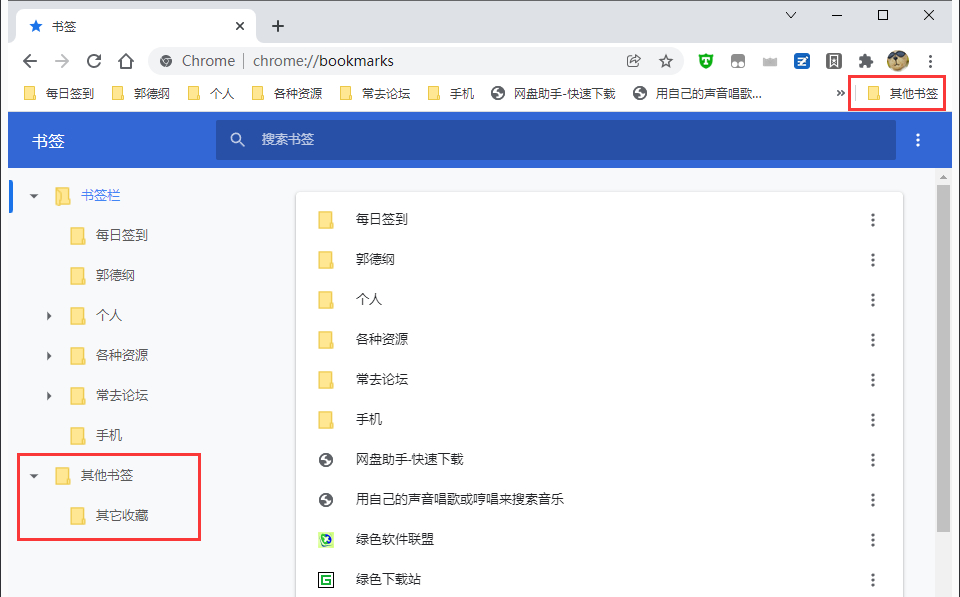Select 郭德纲 in the sidebar tree

coord(115,276)
